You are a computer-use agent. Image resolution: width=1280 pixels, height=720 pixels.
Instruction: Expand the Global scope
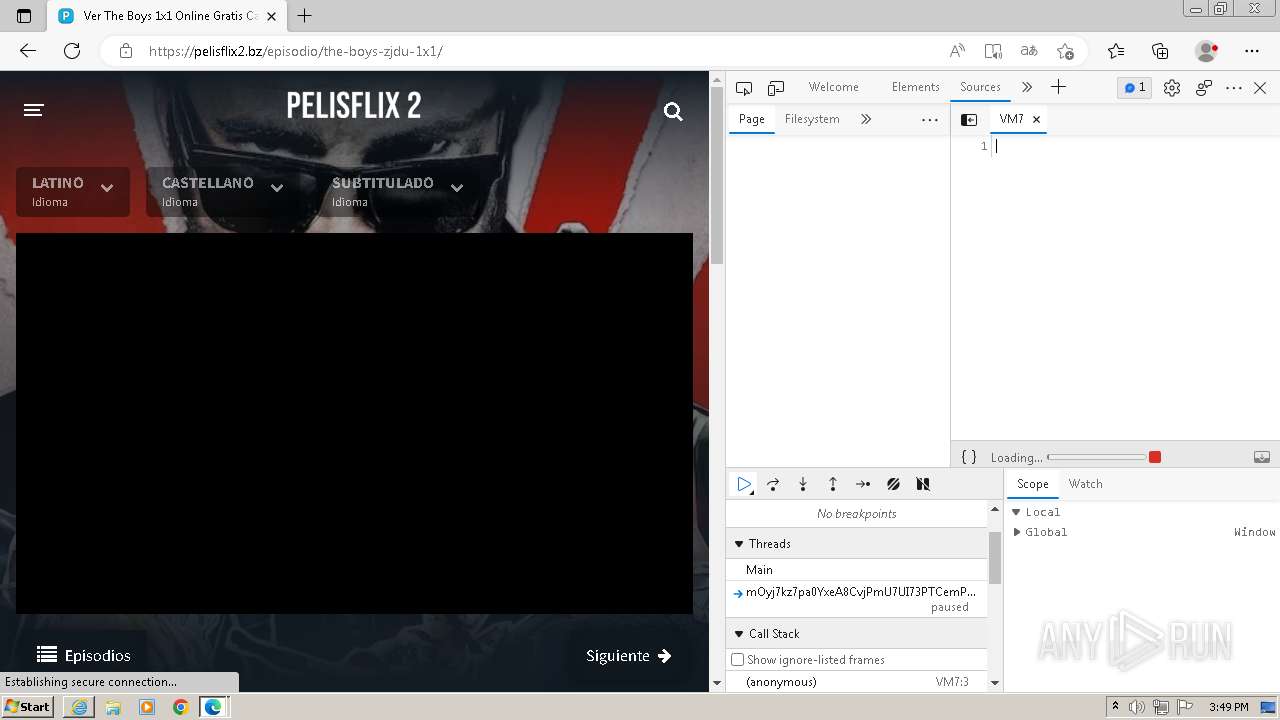tap(1016, 532)
